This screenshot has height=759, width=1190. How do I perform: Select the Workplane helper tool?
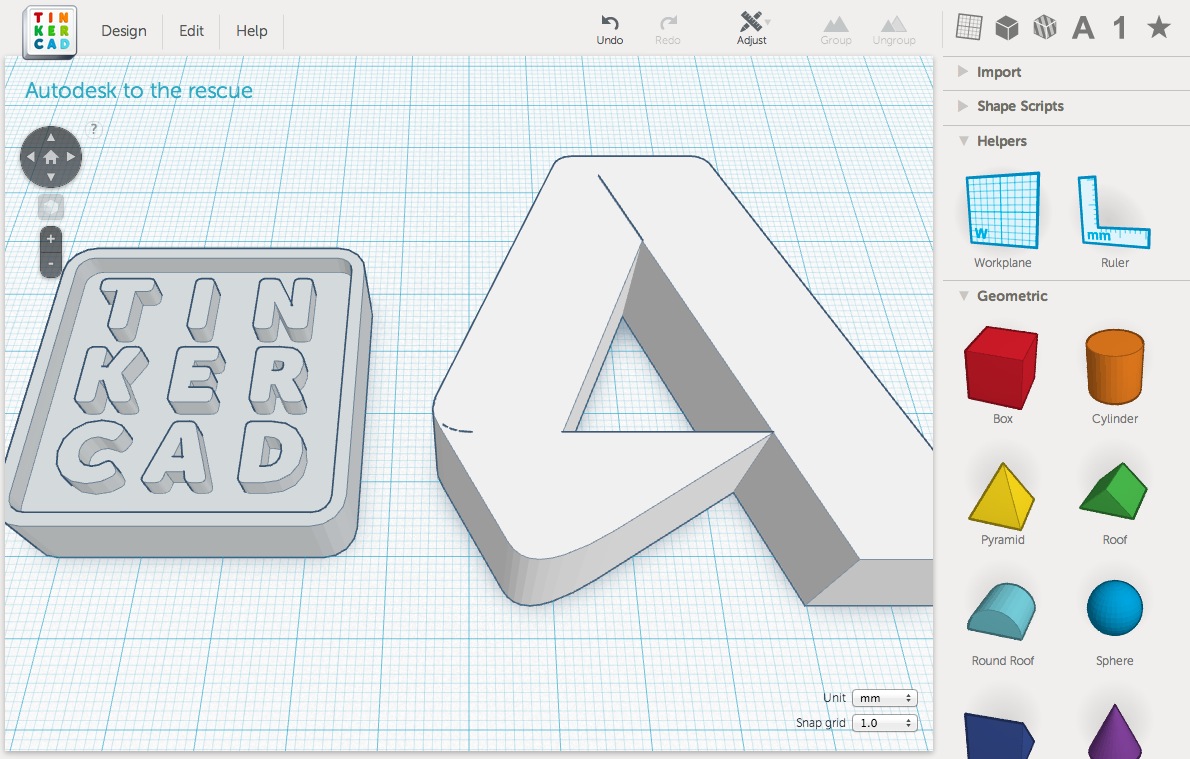pyautogui.click(x=1002, y=211)
